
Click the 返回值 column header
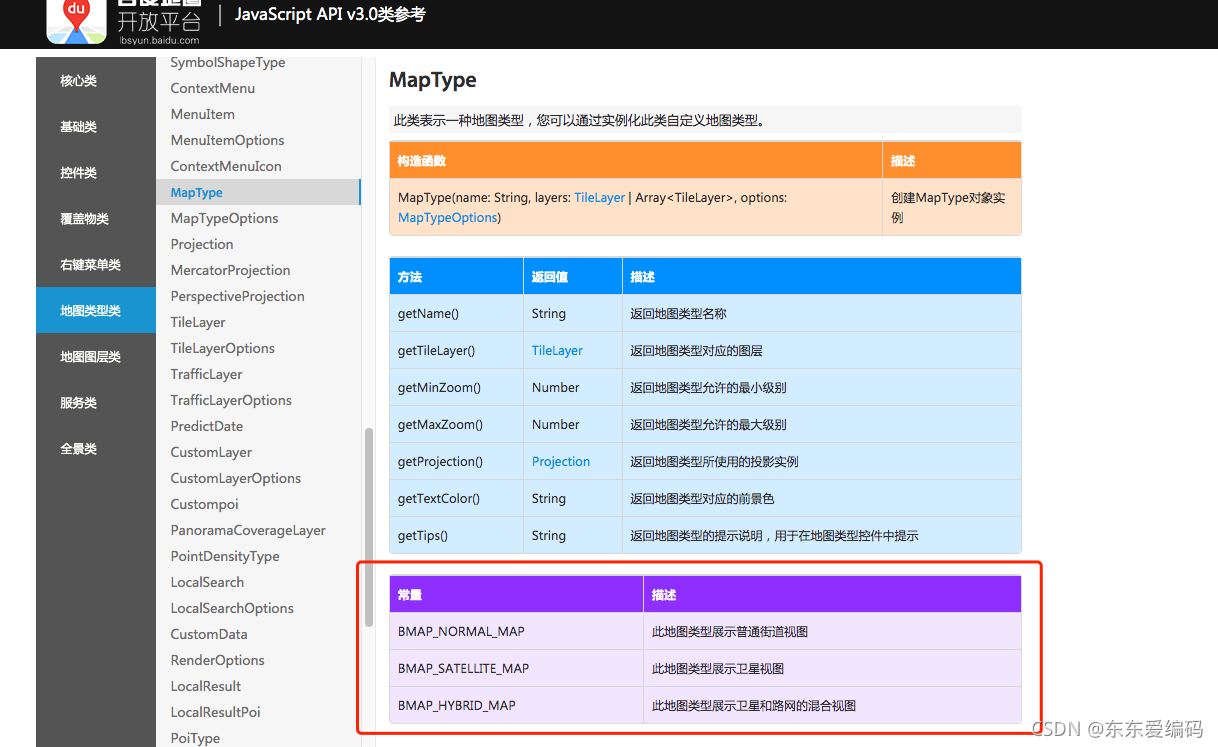click(x=573, y=276)
